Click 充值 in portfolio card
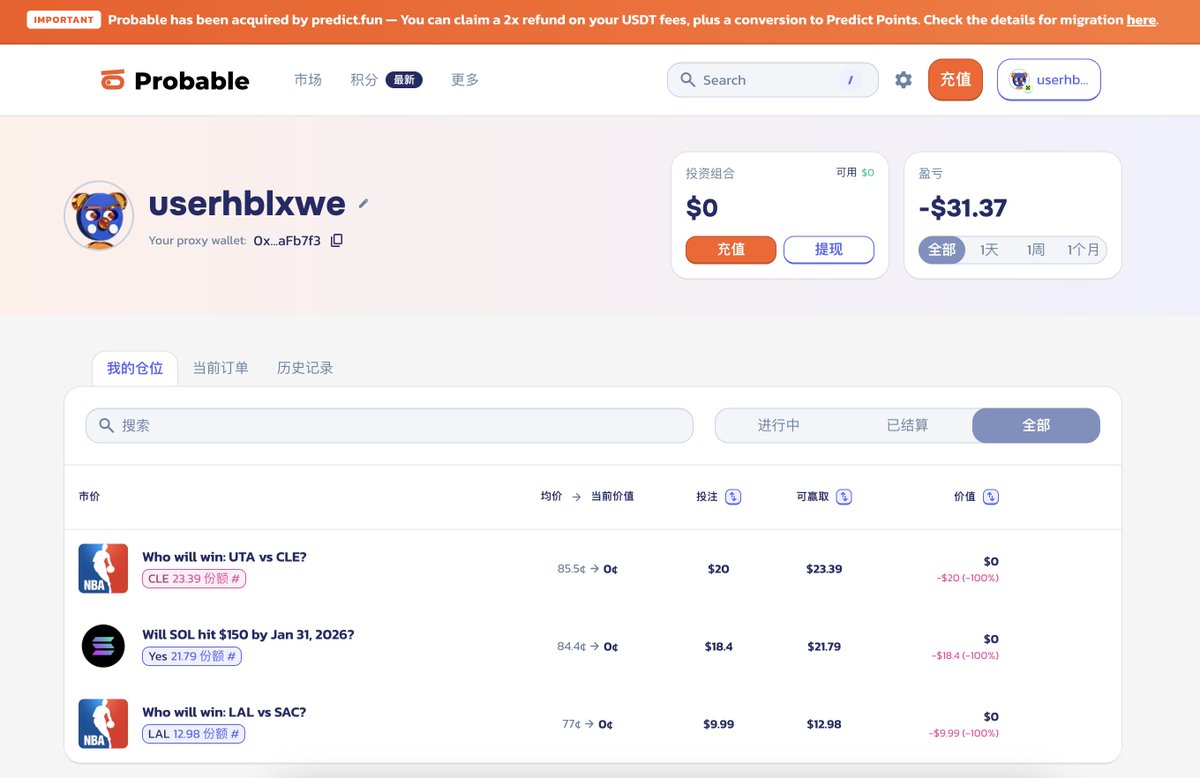The image size is (1200, 778). [x=731, y=249]
